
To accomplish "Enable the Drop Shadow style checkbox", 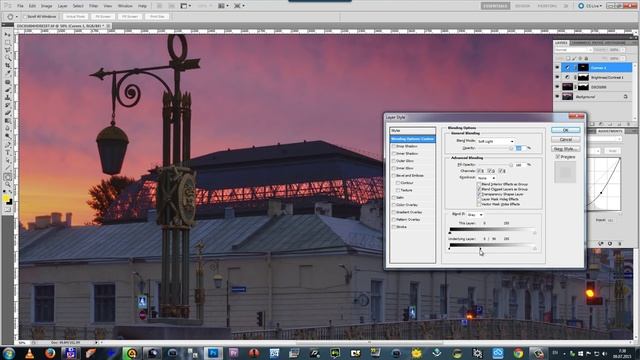I will pyautogui.click(x=394, y=146).
